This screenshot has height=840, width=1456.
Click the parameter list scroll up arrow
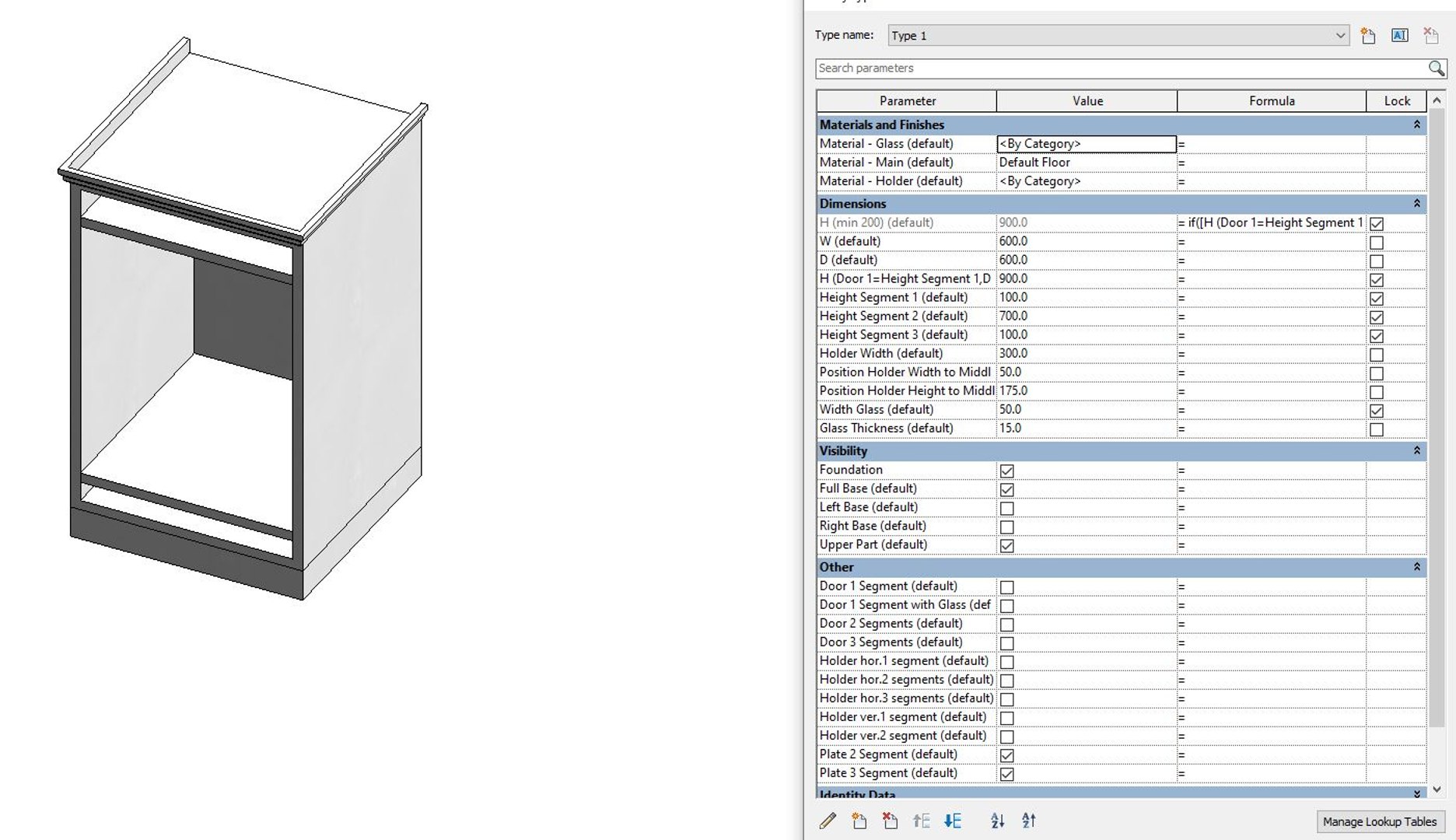(x=1437, y=100)
